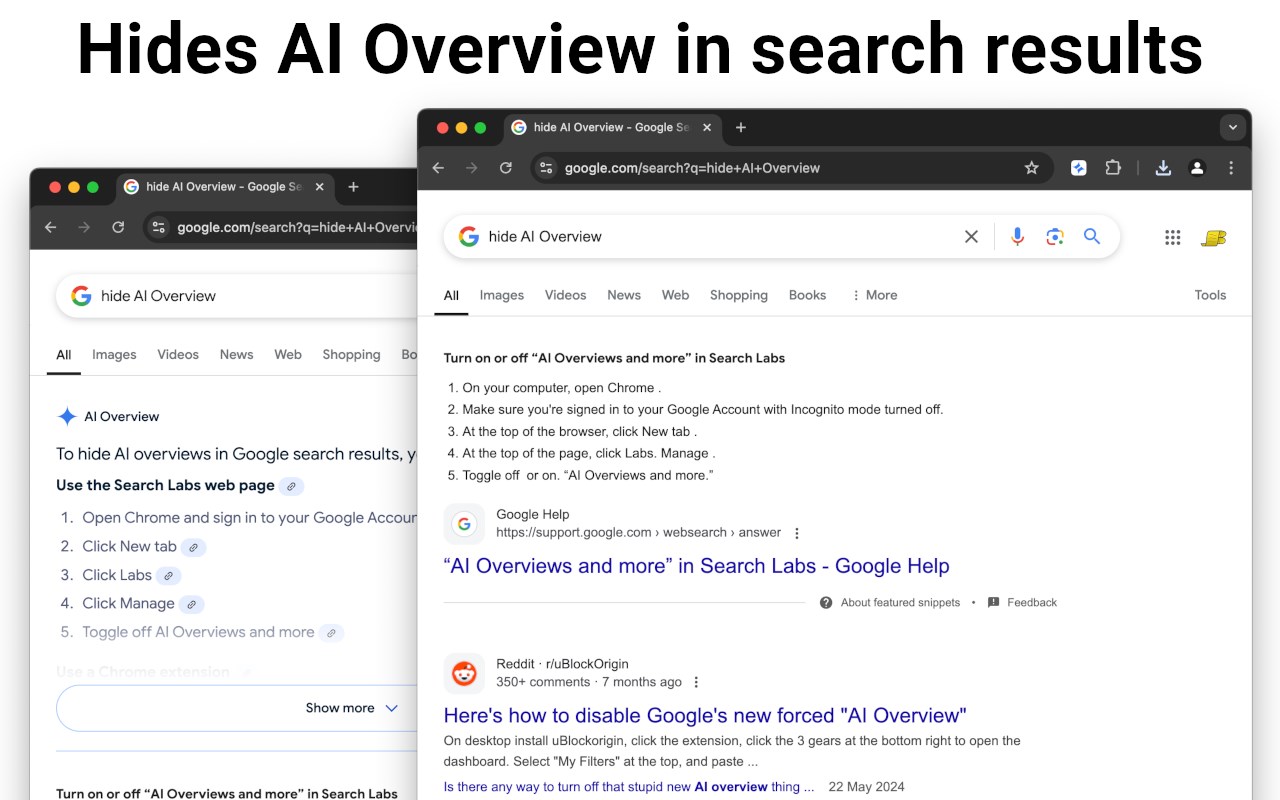Open Reddit favicon of uBlockOrigin result
This screenshot has width=1280, height=800.
point(464,673)
